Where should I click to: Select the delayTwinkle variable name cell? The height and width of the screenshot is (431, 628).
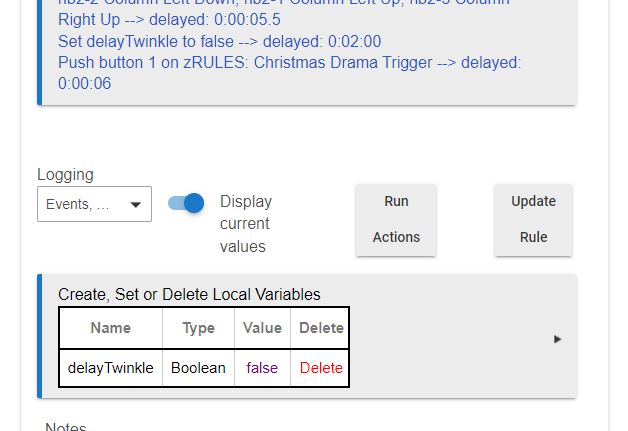(x=111, y=367)
